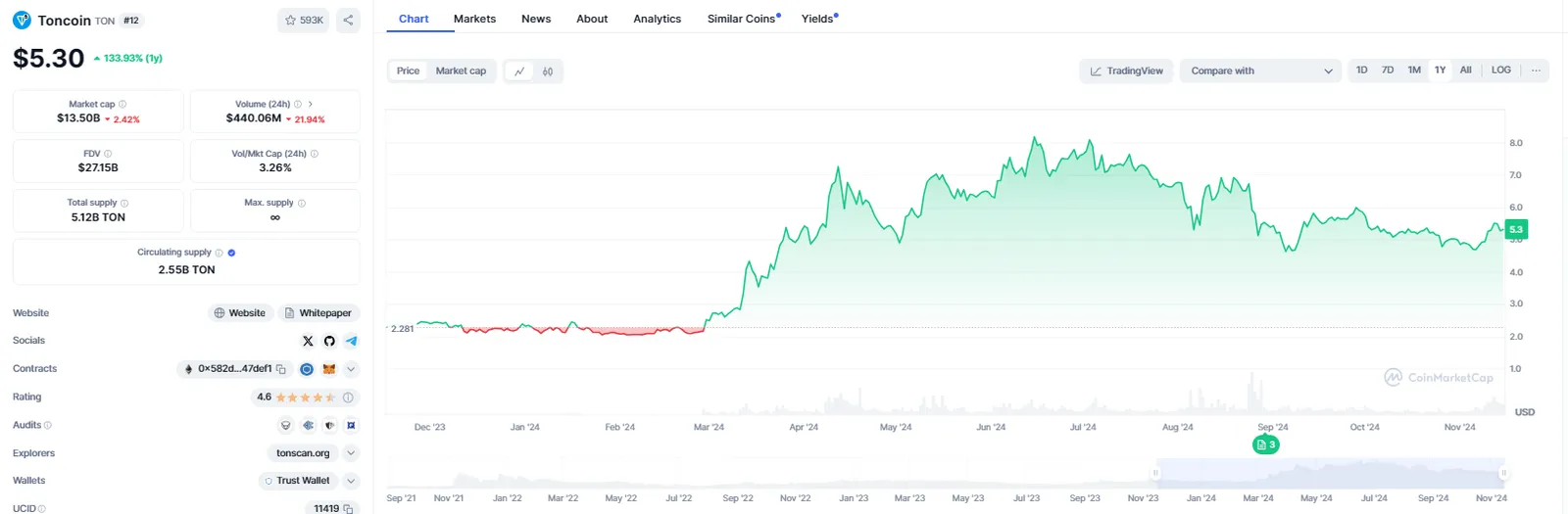Open the GitHub social icon
This screenshot has width=1568, height=514.
click(x=329, y=341)
